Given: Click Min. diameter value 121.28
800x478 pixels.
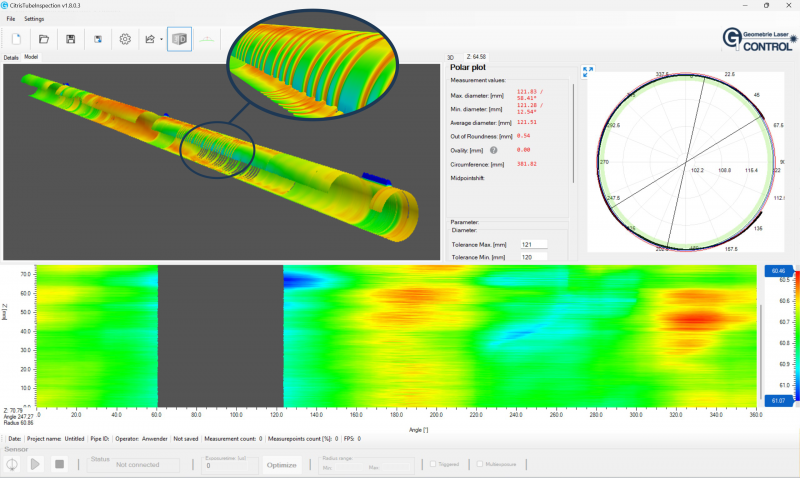Looking at the screenshot, I should (x=530, y=108).
